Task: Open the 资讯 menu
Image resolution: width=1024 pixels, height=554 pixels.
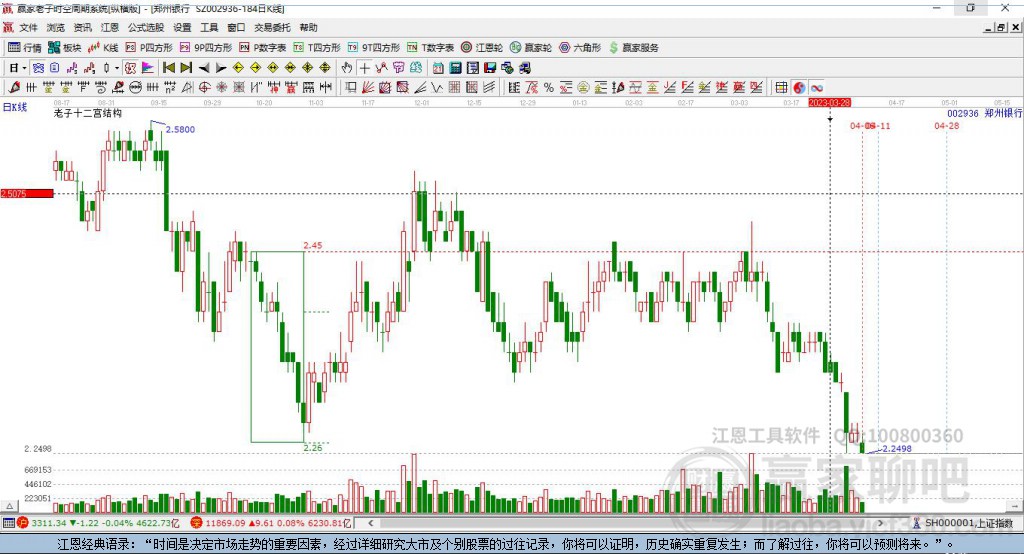Action: click(82, 27)
